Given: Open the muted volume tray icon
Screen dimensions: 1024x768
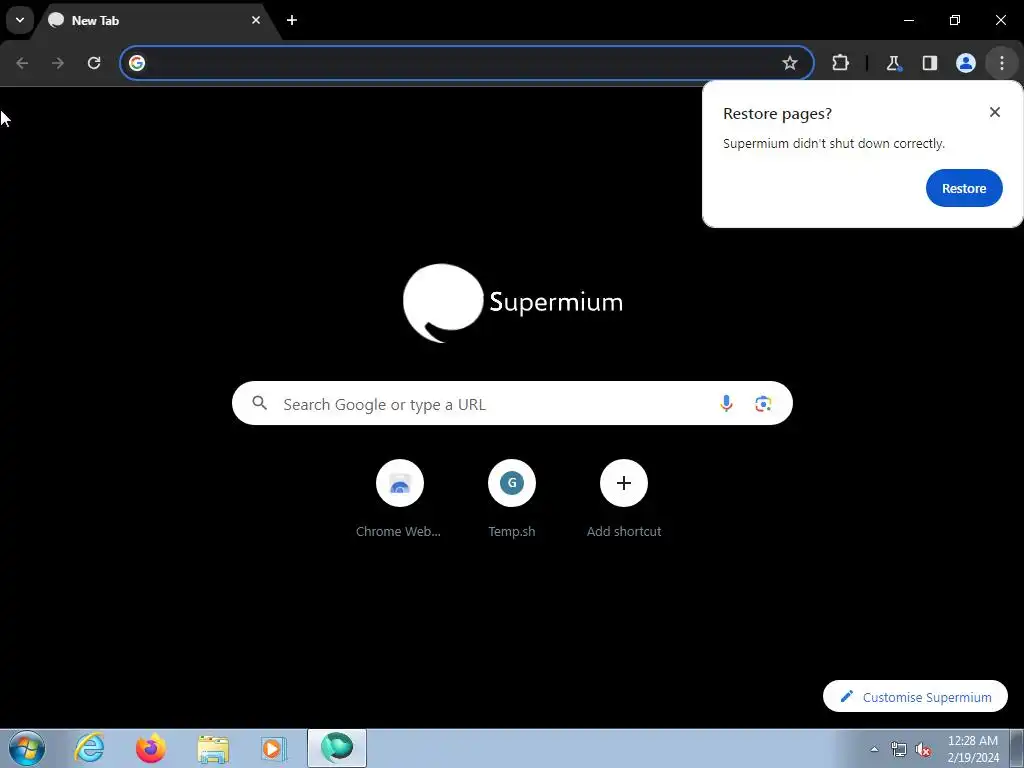Looking at the screenshot, I should point(923,749).
